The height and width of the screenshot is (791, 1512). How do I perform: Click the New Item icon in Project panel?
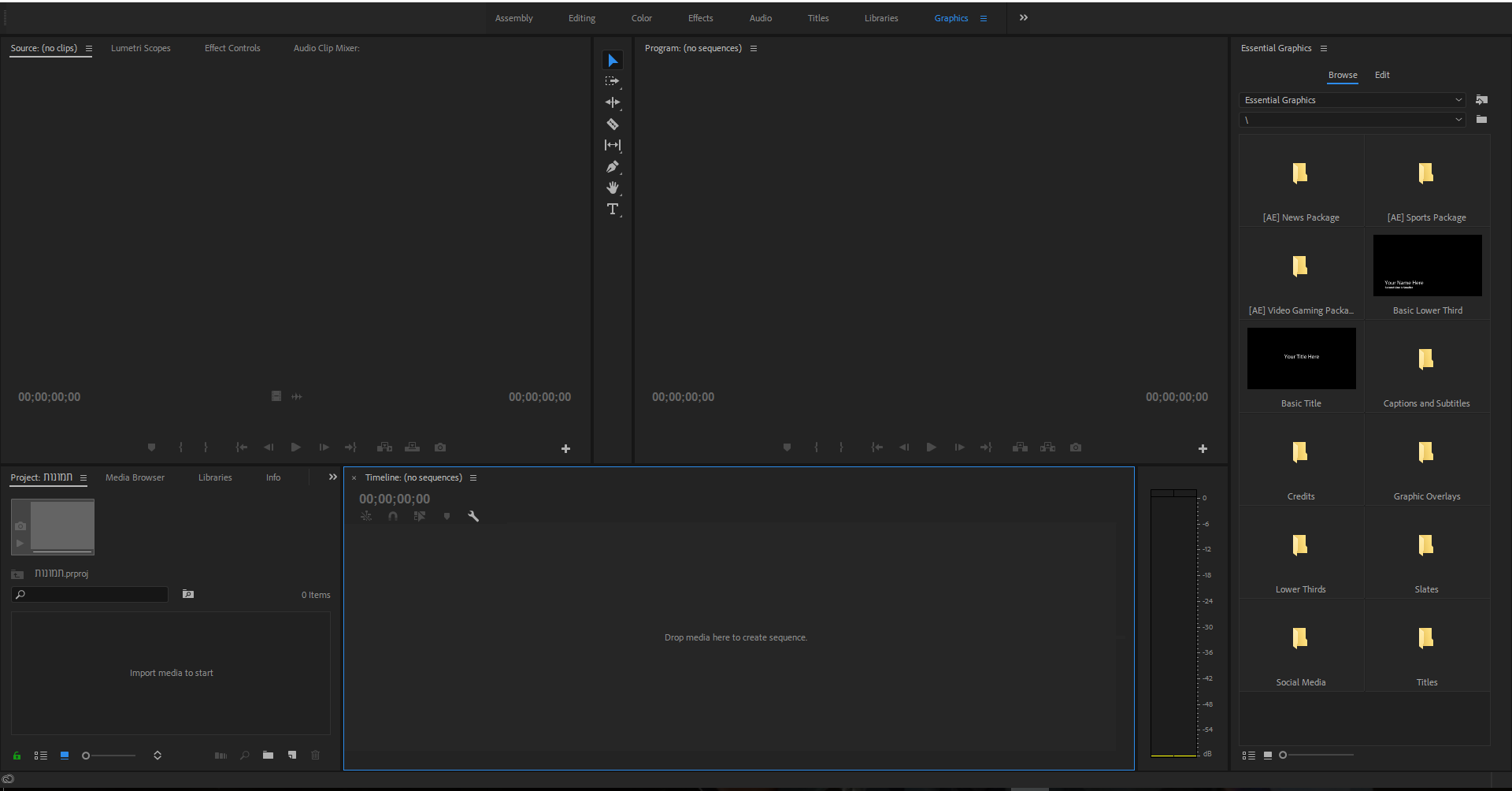pyautogui.click(x=292, y=756)
